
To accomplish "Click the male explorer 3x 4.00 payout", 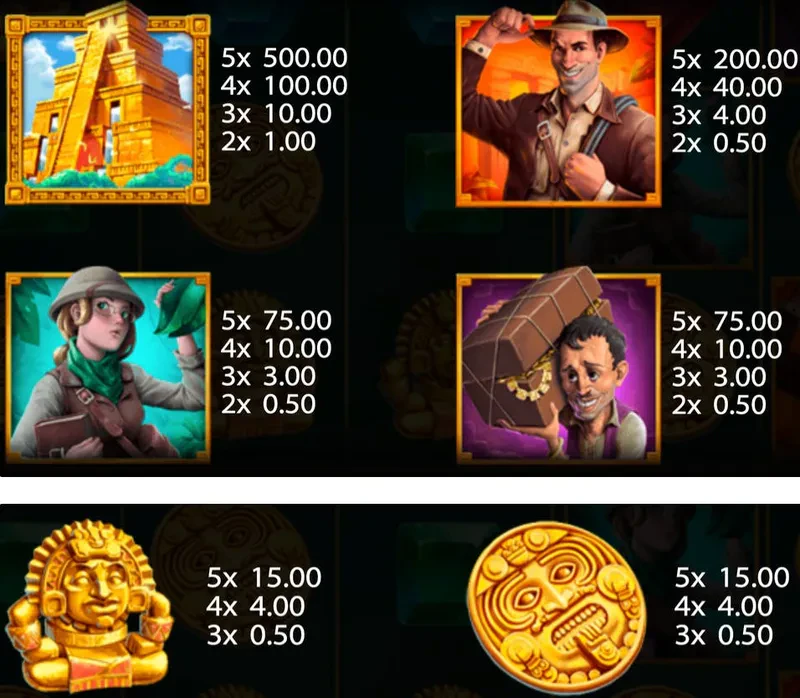I will pyautogui.click(x=719, y=115).
